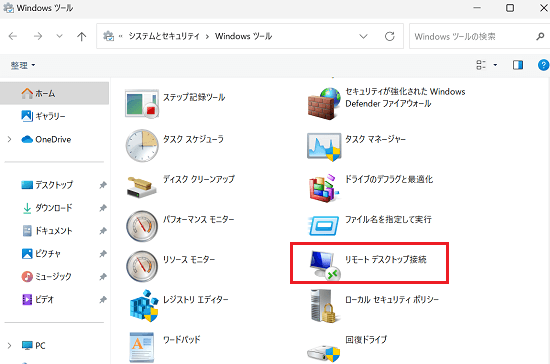550x364 pixels.
Task: Click the address bar control panel icon
Action: pos(108,36)
